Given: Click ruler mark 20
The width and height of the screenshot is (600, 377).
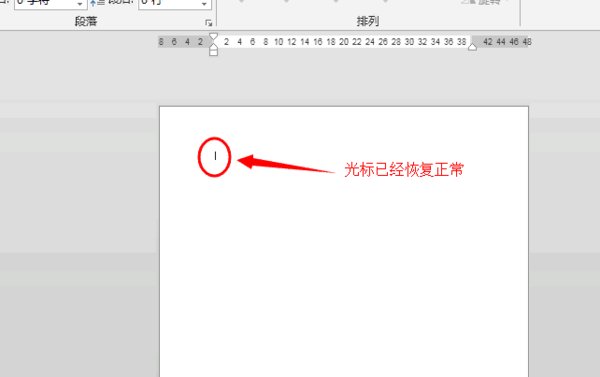Looking at the screenshot, I should tap(344, 42).
